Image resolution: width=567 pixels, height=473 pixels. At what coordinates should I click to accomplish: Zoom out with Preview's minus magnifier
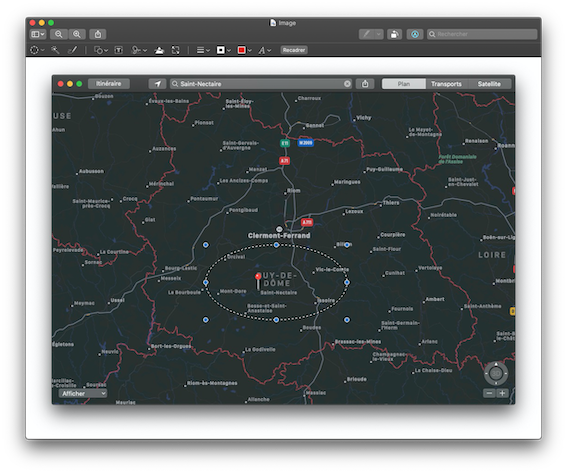(59, 34)
